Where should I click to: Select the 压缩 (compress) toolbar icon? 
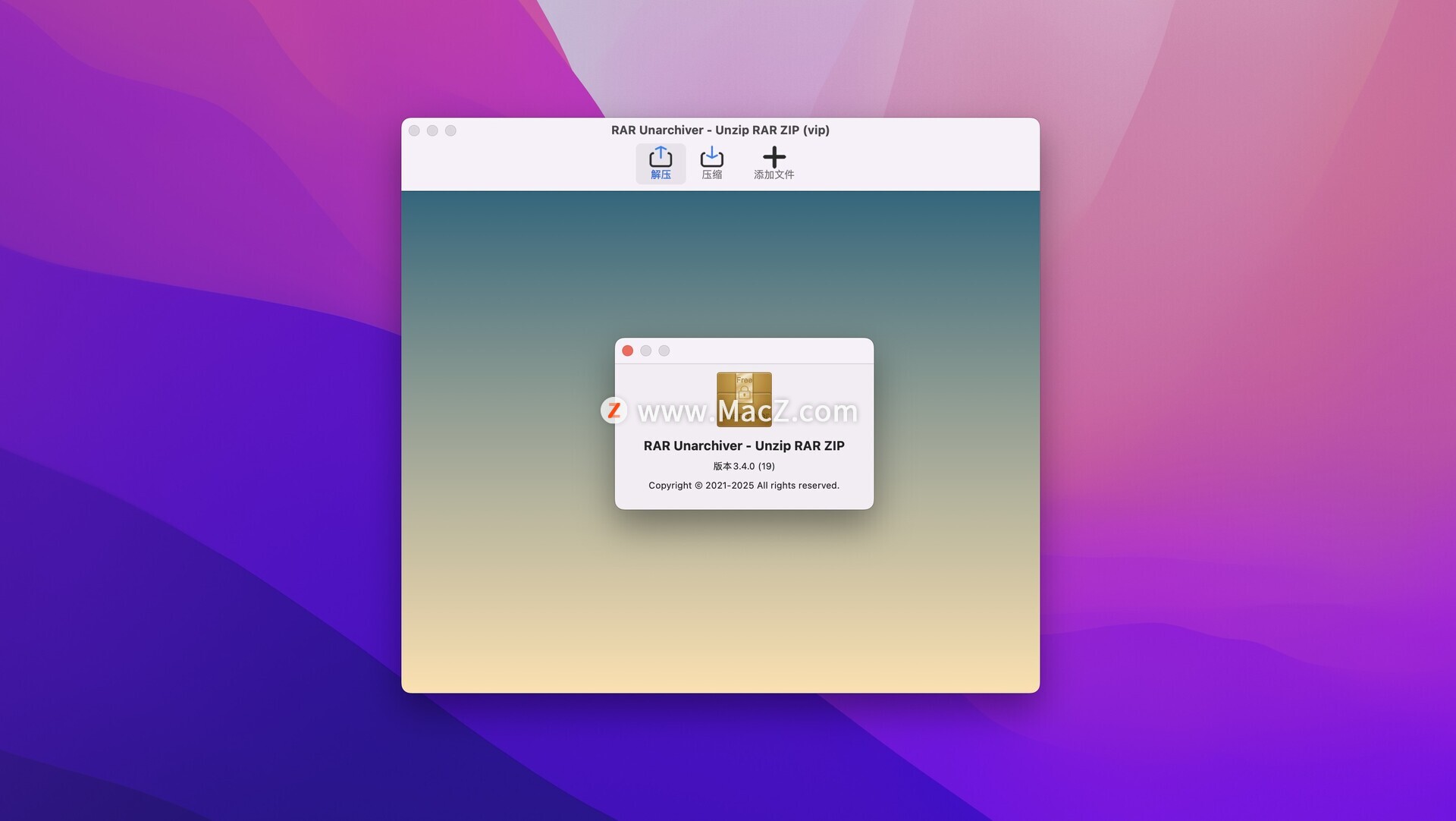[x=711, y=163]
